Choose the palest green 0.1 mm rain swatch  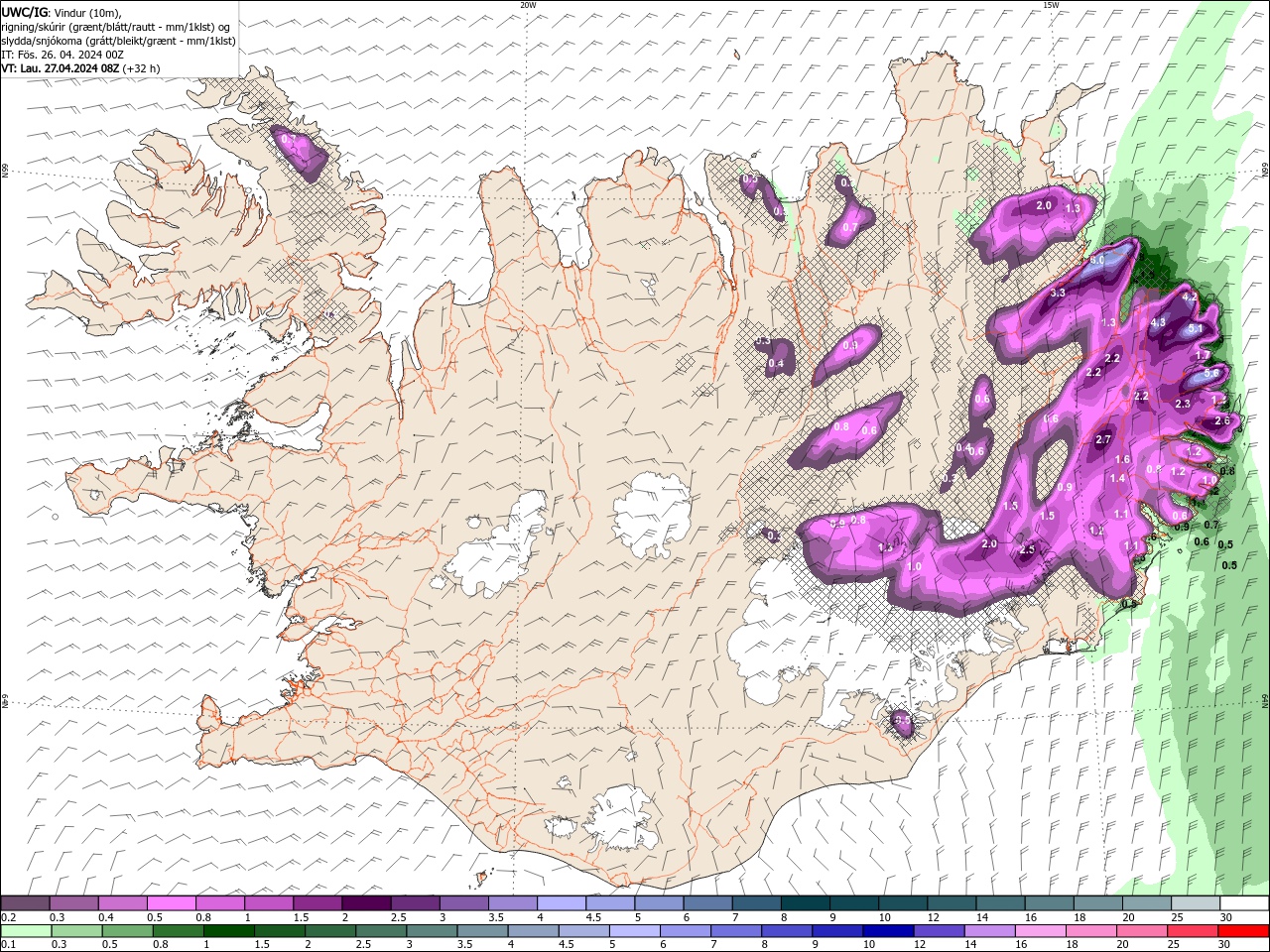tap(26, 931)
